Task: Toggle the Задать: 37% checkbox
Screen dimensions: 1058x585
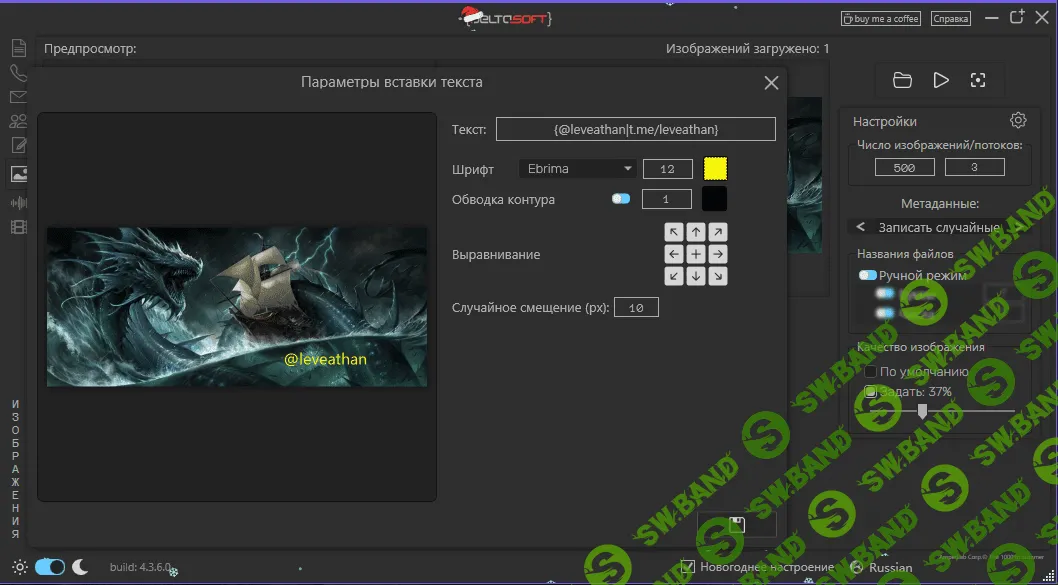Action: coord(870,391)
